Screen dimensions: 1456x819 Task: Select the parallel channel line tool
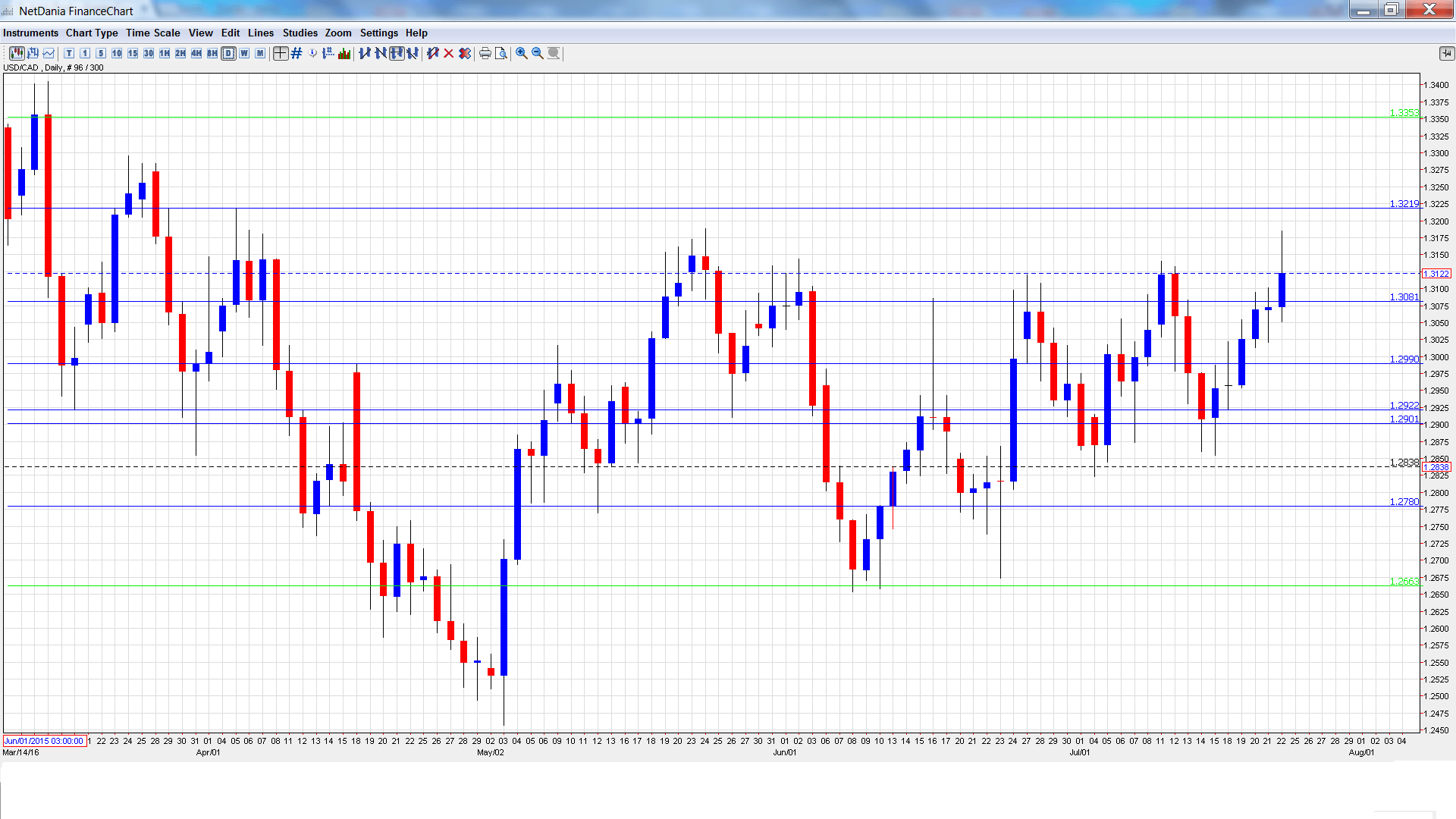click(413, 53)
